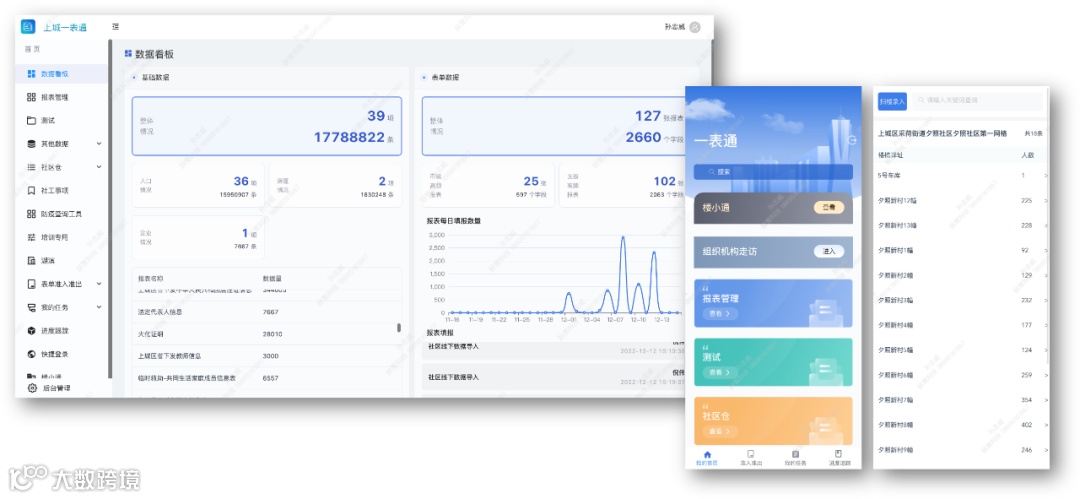
Task: Click the 报表名称 column header
Action: [x=150, y=278]
